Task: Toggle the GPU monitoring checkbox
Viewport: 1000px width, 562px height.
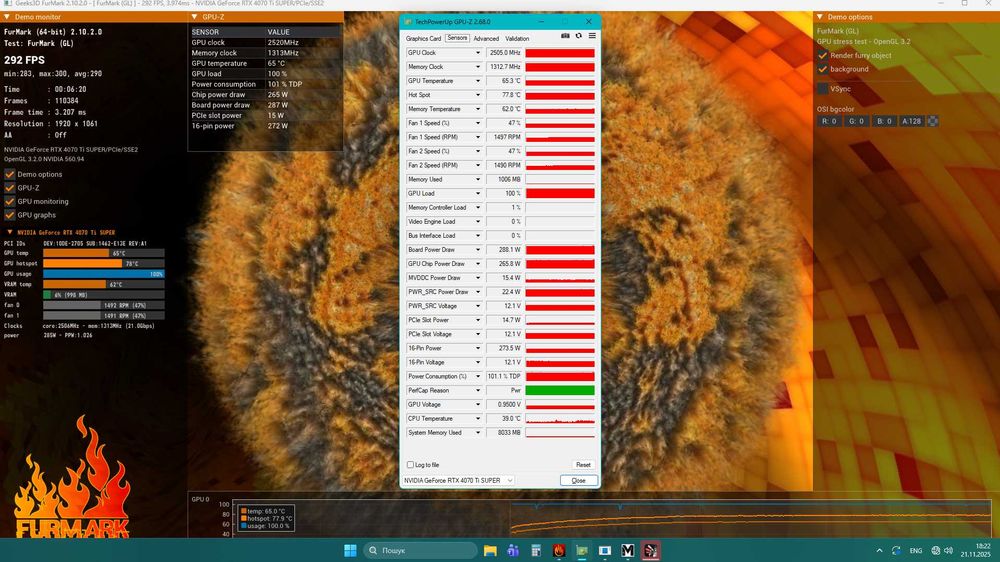Action: pos(10,202)
